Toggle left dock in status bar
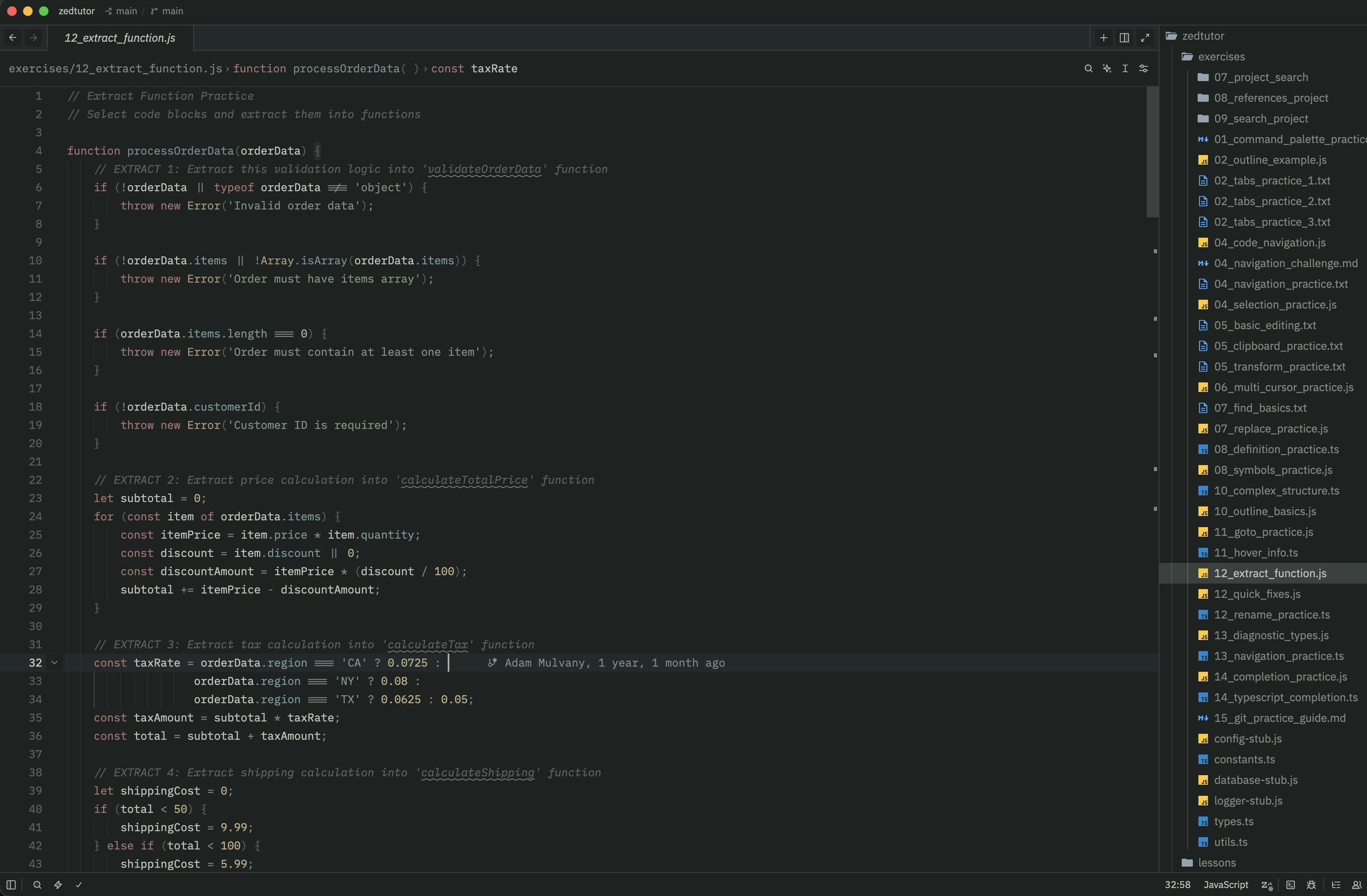 [x=11, y=885]
